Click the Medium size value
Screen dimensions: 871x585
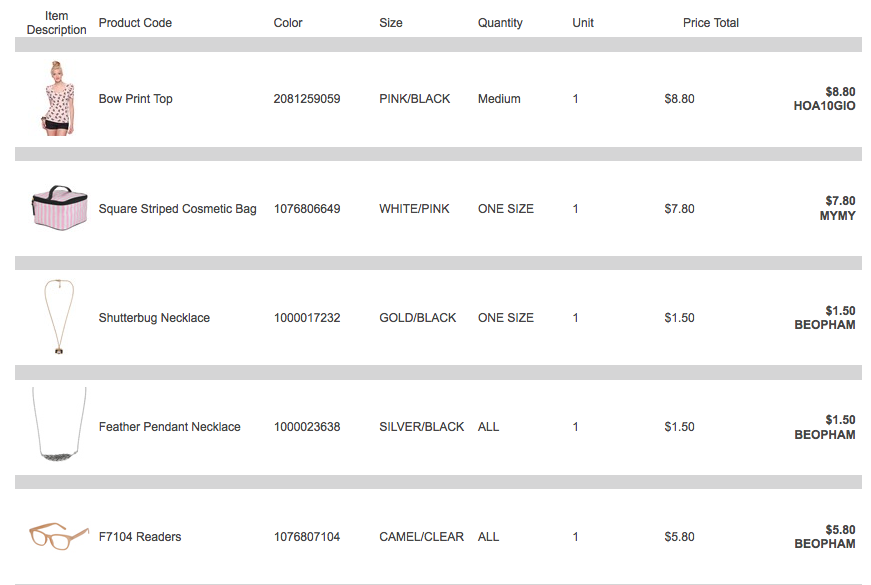499,99
